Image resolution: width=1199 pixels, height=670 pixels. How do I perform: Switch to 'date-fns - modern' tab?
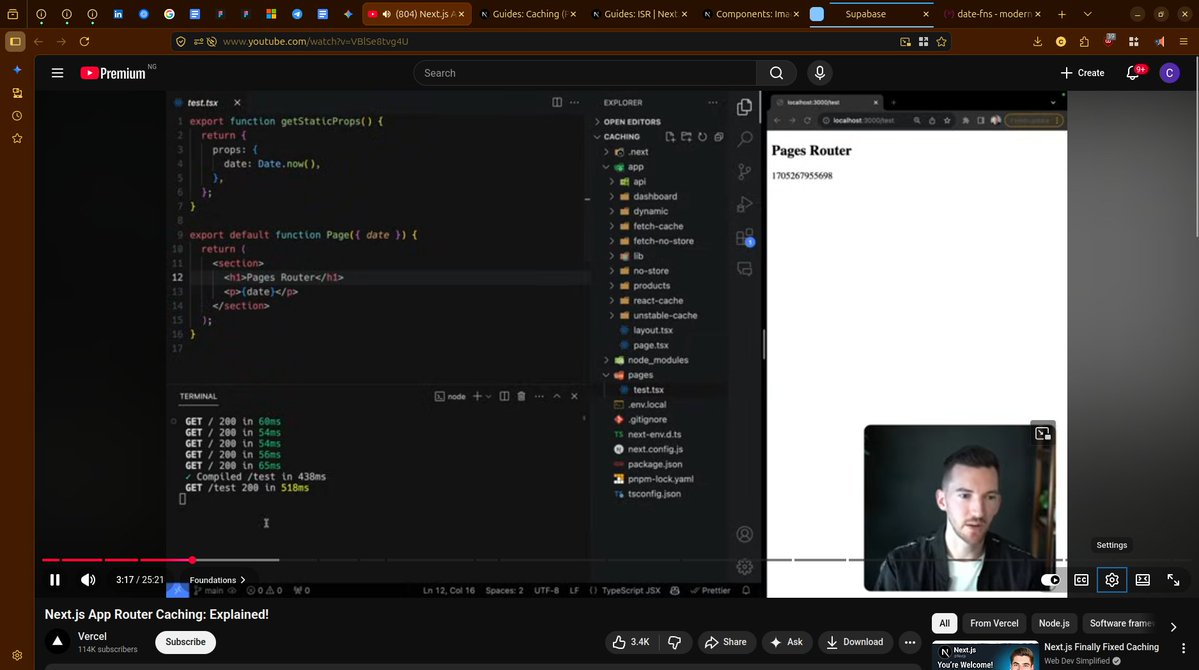pyautogui.click(x=993, y=14)
